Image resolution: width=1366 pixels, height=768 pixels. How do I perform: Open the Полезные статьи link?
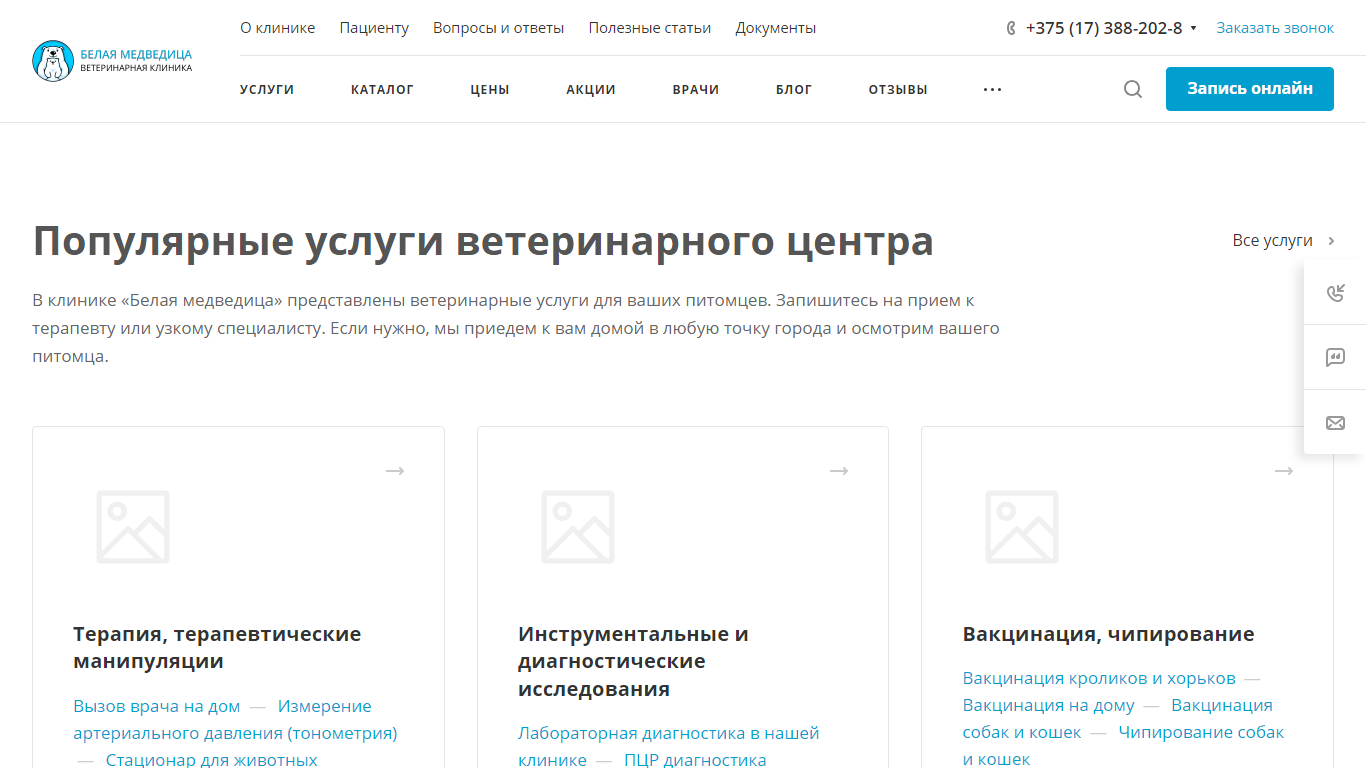click(650, 28)
